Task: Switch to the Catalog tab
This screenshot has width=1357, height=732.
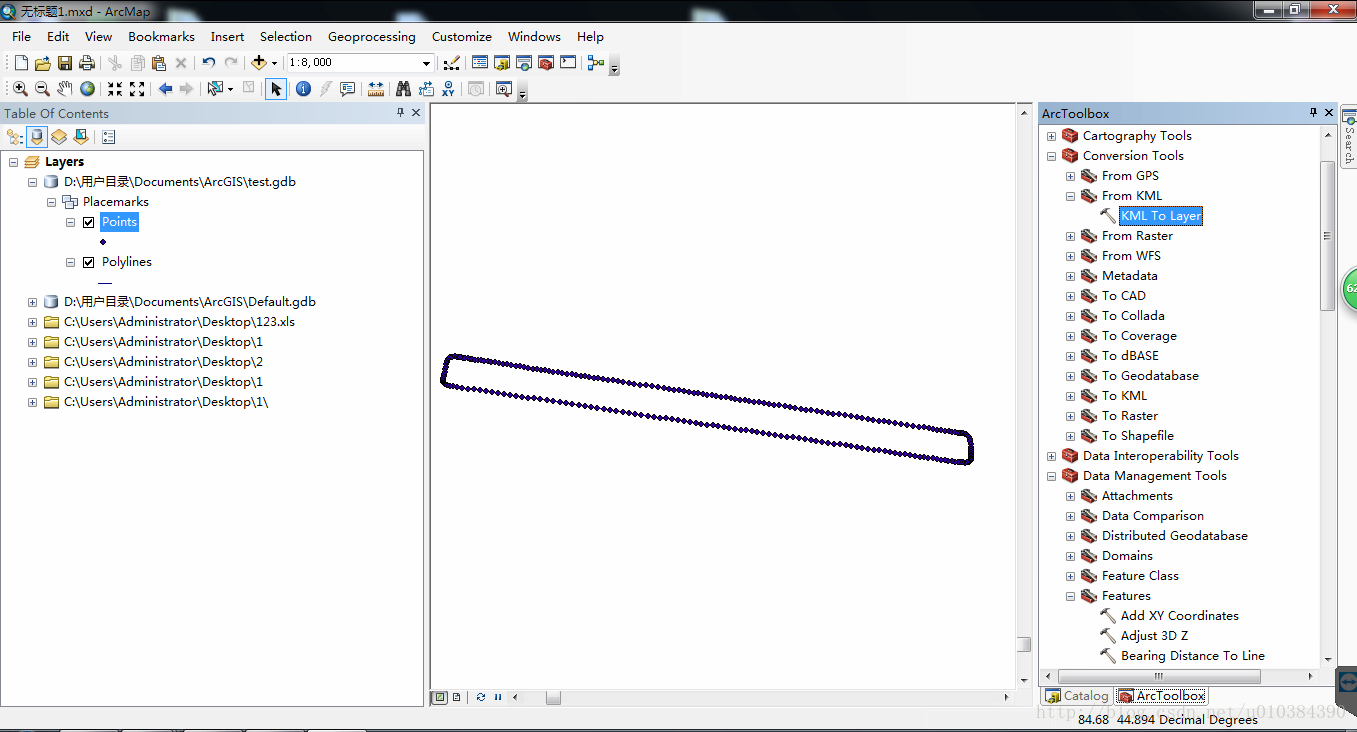Action: (1077, 696)
